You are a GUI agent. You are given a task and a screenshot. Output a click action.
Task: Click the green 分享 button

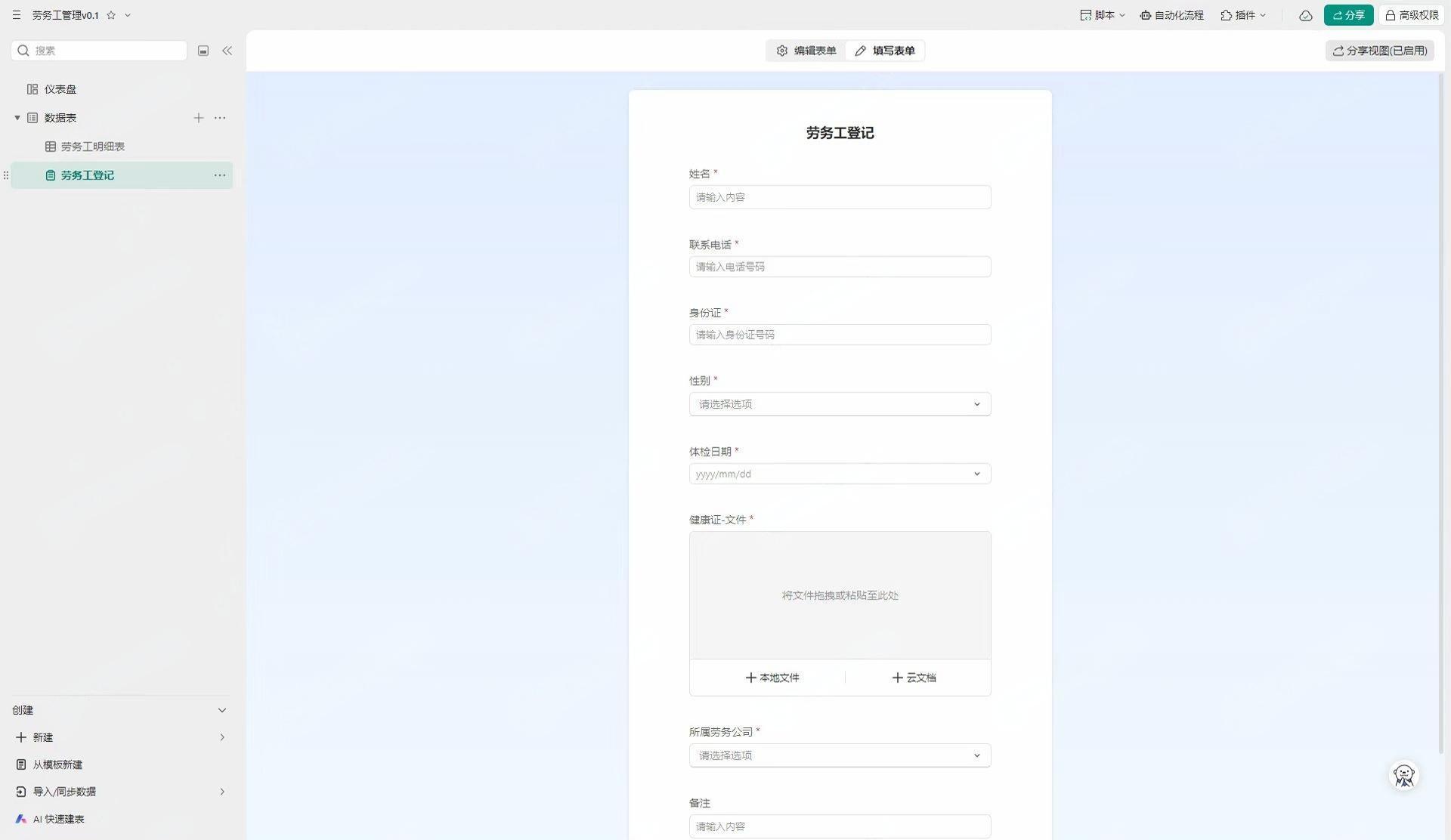(x=1348, y=15)
